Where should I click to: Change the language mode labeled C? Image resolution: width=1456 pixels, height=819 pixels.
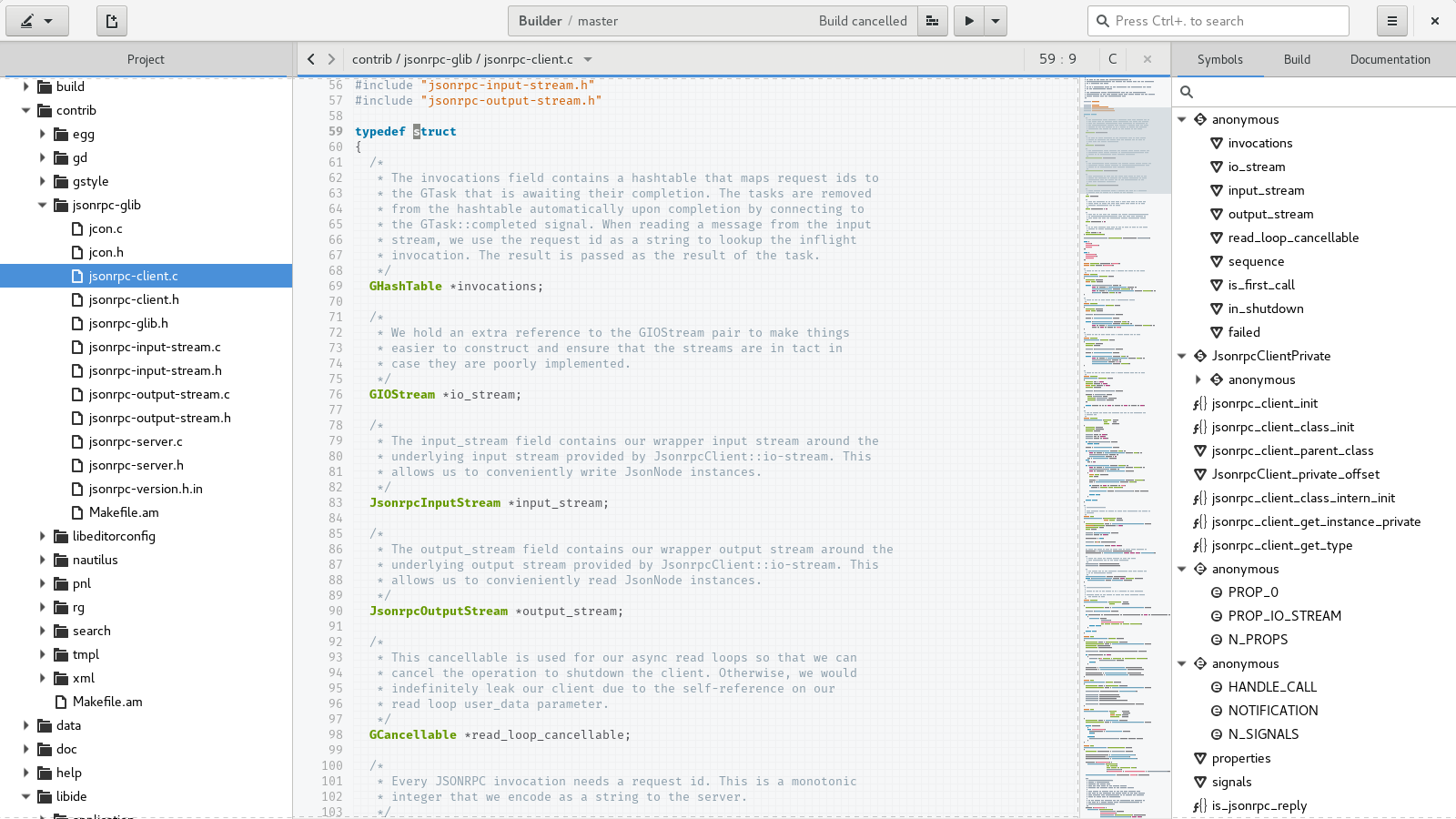[x=1112, y=59]
